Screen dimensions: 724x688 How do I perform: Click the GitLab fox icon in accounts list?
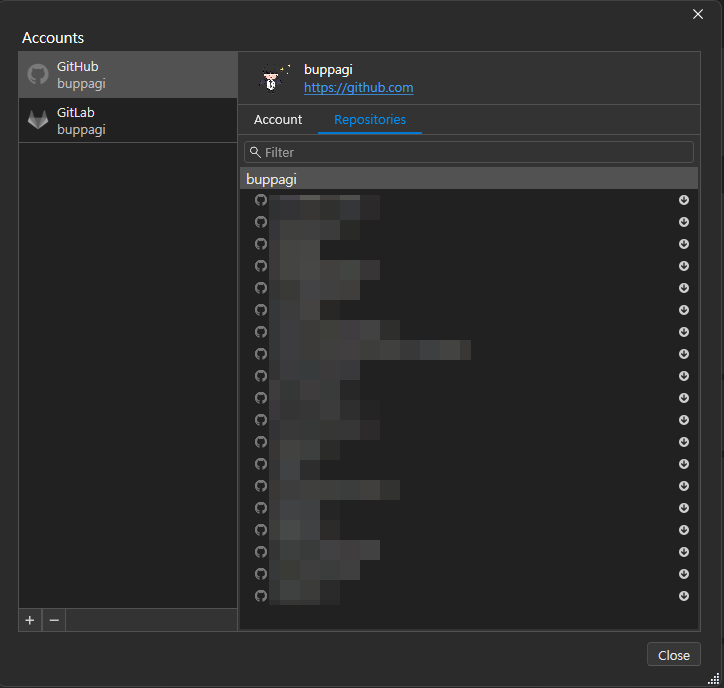coord(38,120)
